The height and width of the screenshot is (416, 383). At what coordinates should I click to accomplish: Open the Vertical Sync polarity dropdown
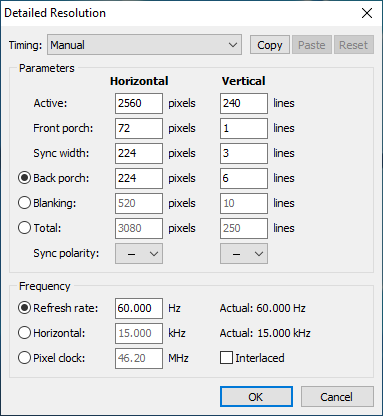click(x=244, y=254)
